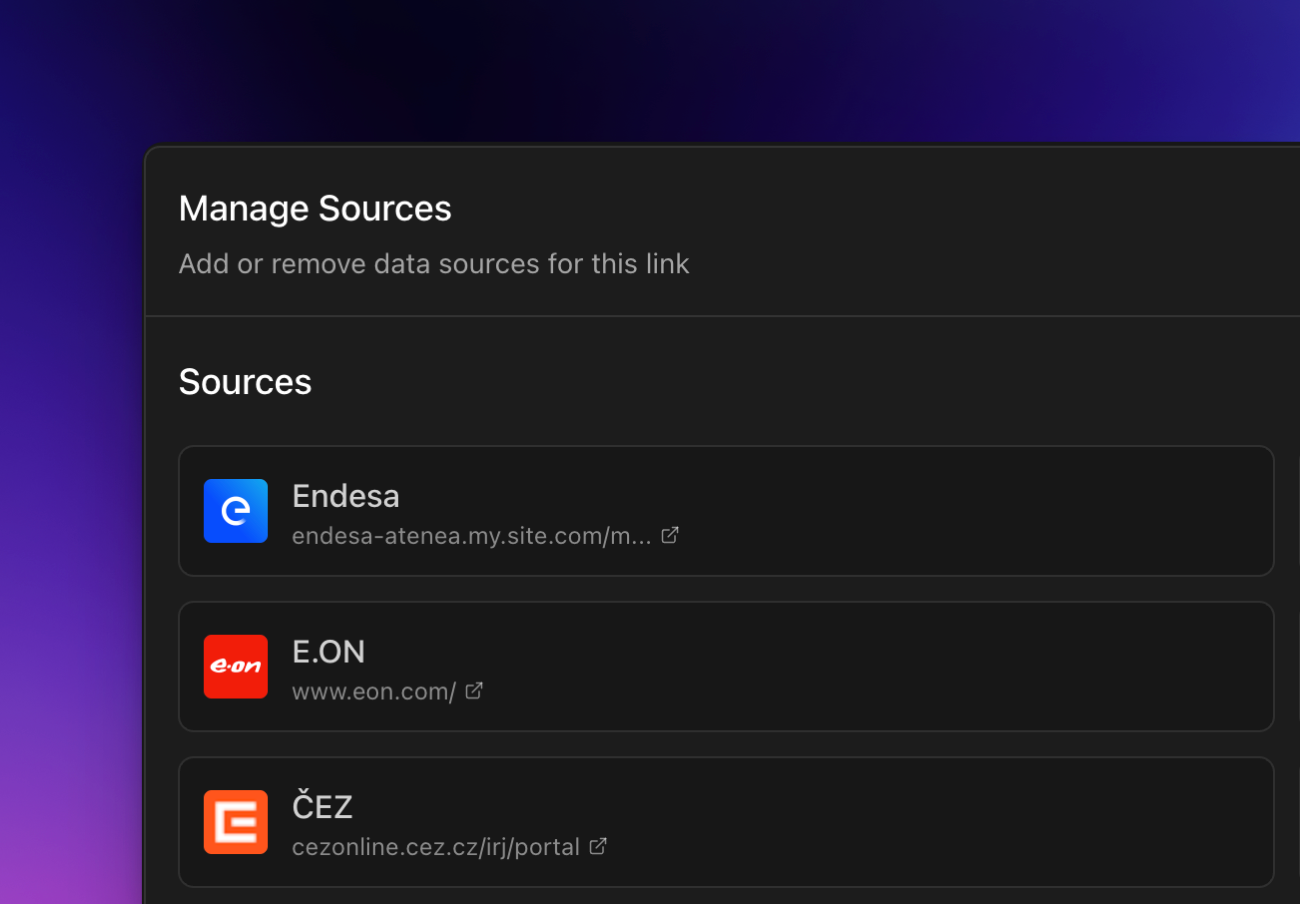Select the ČEZ source name
The height and width of the screenshot is (904, 1300).
(x=322, y=807)
